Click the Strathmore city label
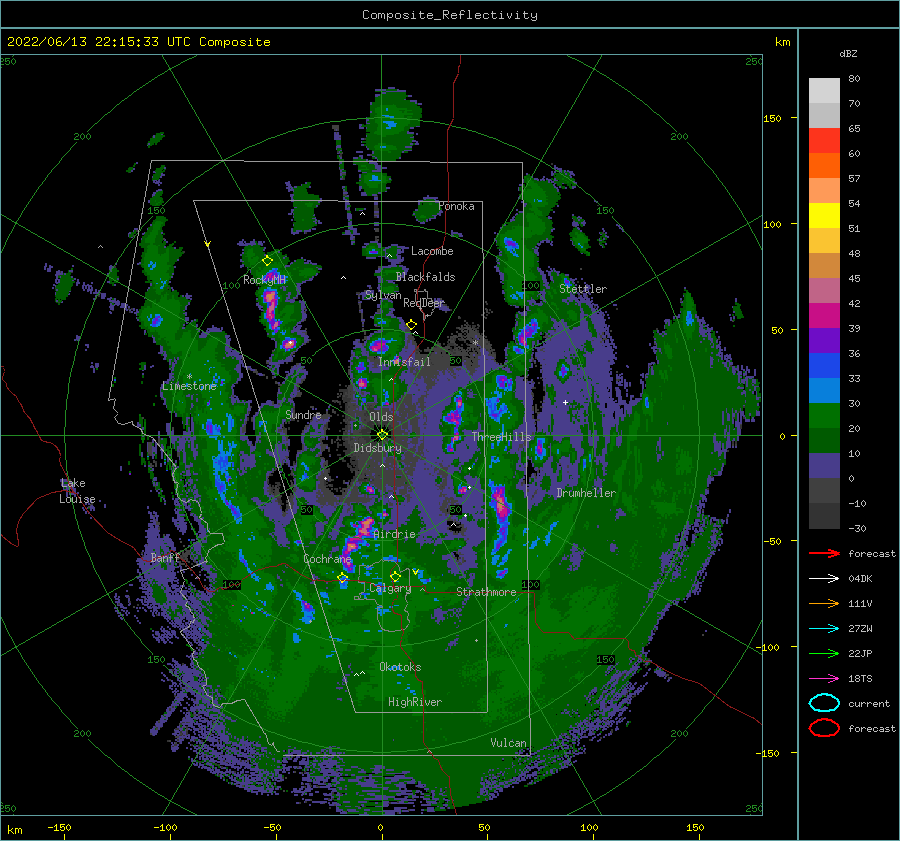The width and height of the screenshot is (900, 841). [486, 592]
